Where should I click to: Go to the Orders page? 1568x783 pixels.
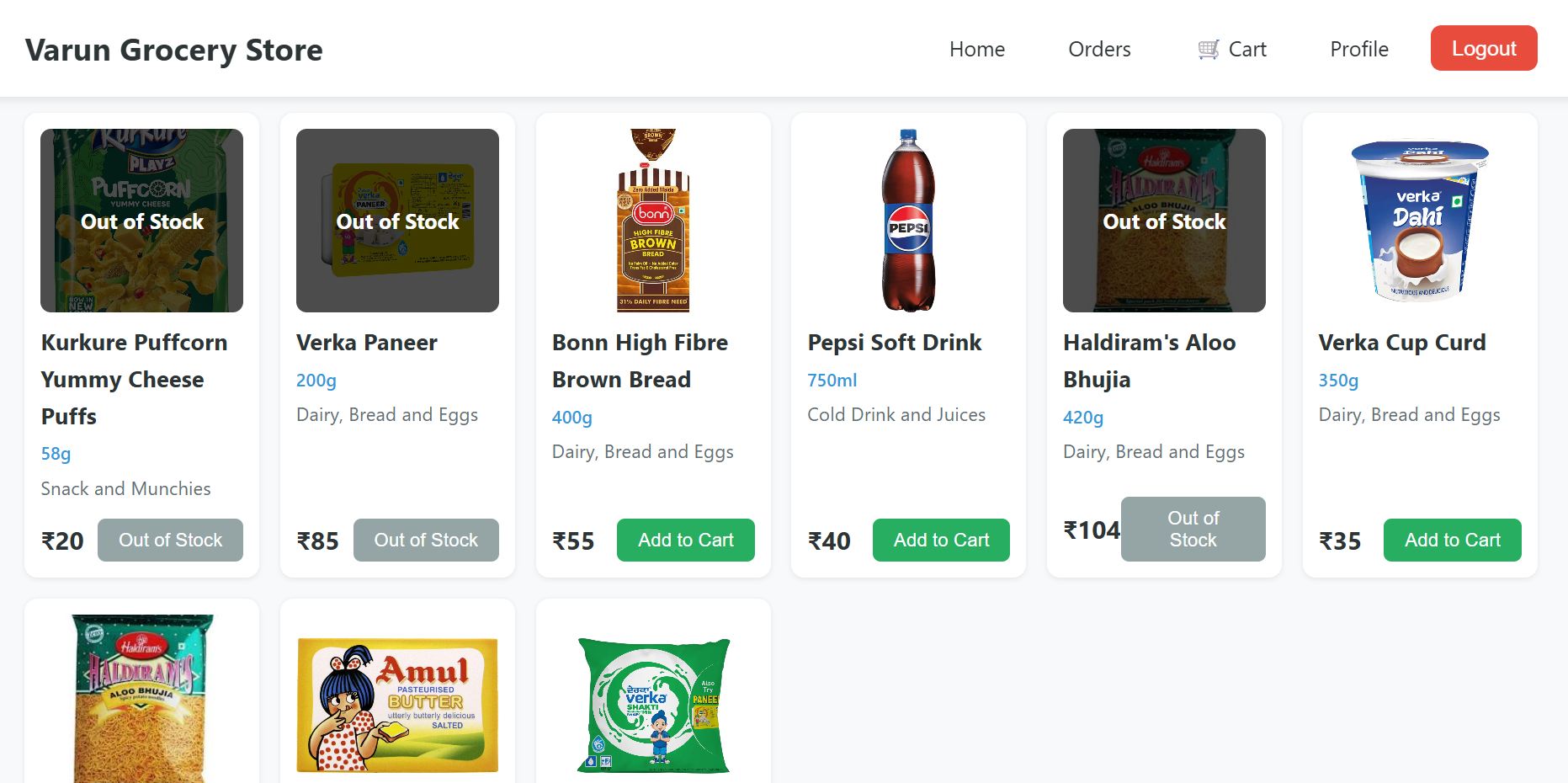(x=1099, y=50)
